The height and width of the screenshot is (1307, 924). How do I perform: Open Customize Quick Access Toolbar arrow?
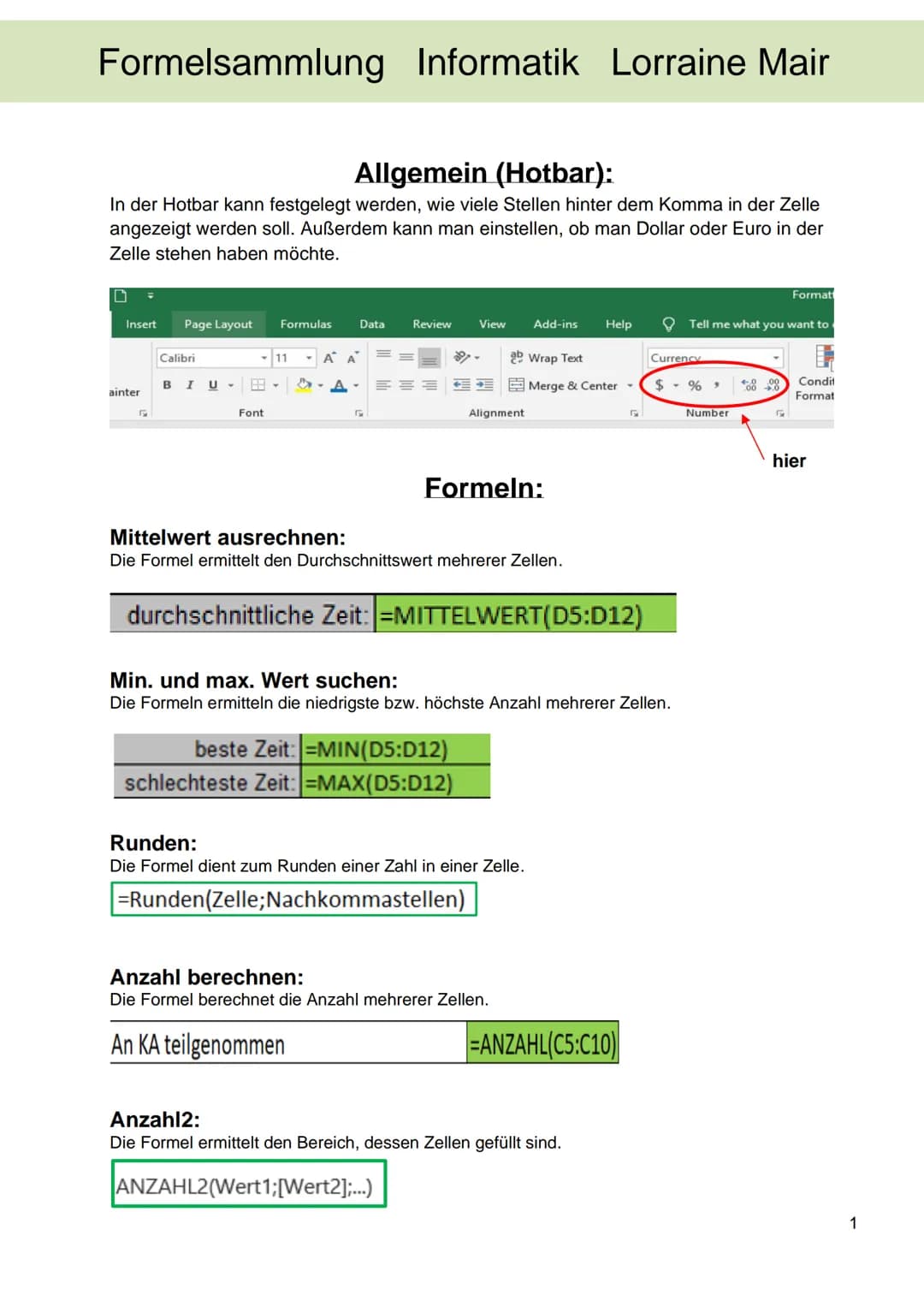tap(151, 296)
